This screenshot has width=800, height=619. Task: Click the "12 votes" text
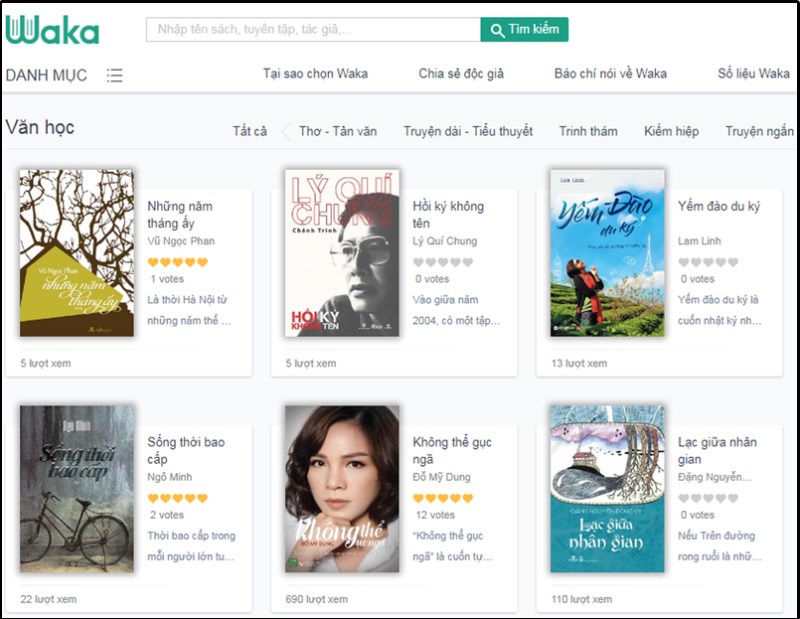coord(435,515)
